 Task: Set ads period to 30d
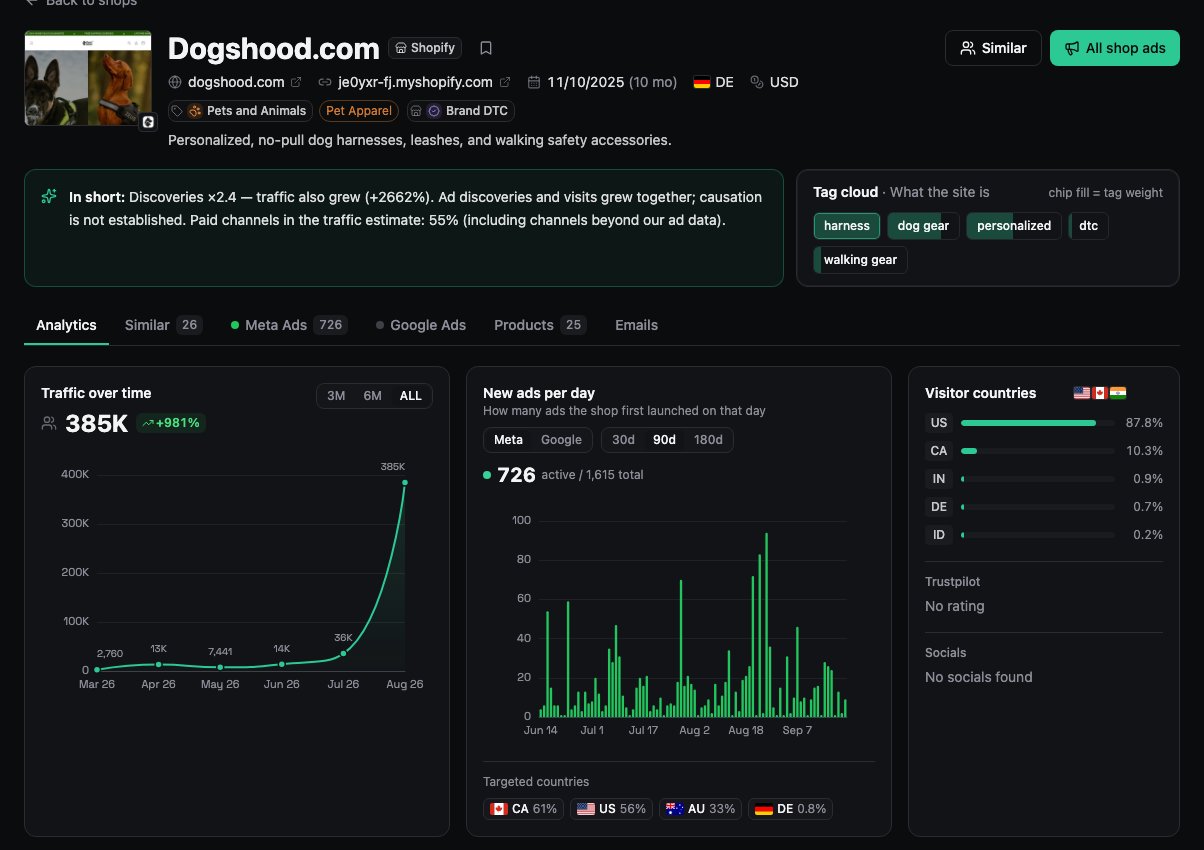623,440
